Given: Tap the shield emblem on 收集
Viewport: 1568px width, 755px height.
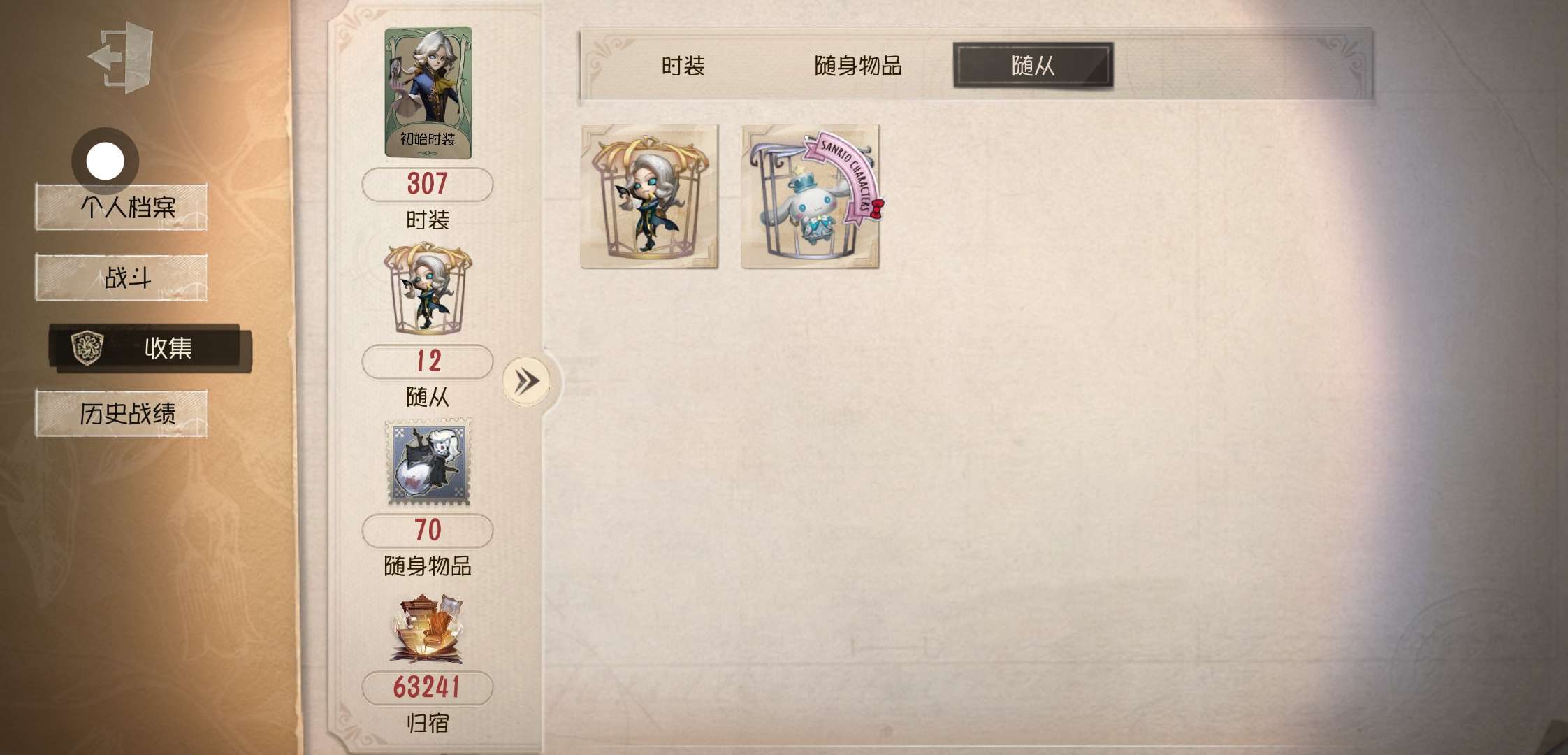Looking at the screenshot, I should pyautogui.click(x=87, y=347).
